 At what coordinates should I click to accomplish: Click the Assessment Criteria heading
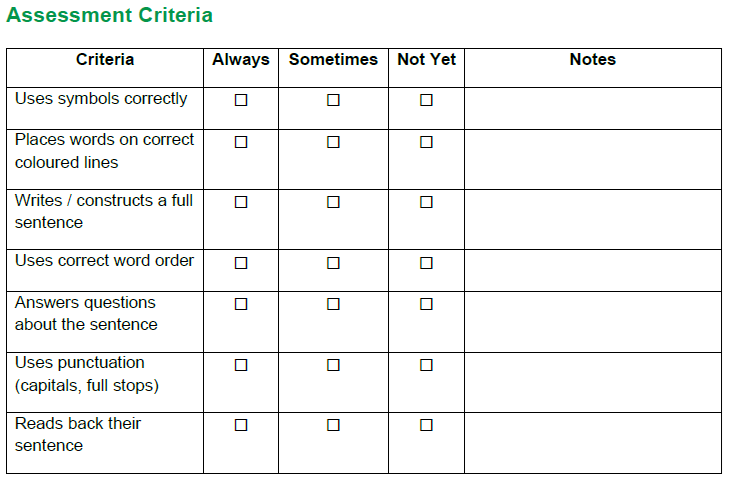click(109, 16)
